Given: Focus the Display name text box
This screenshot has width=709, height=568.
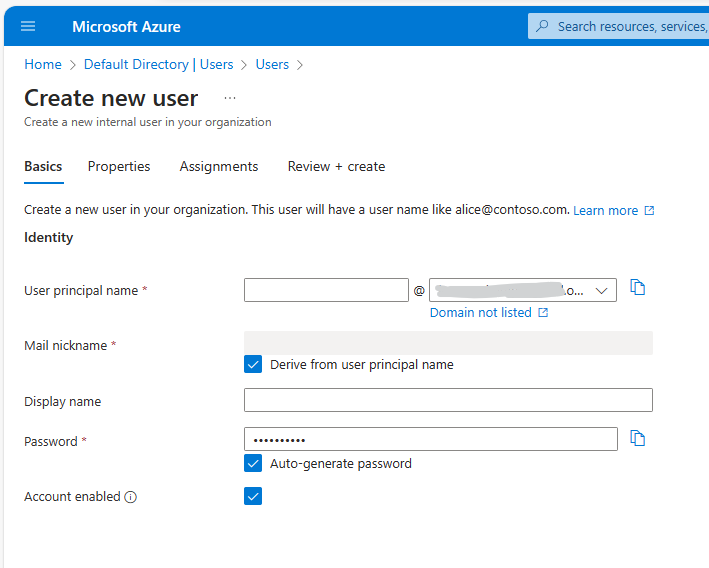Looking at the screenshot, I should coord(448,400).
